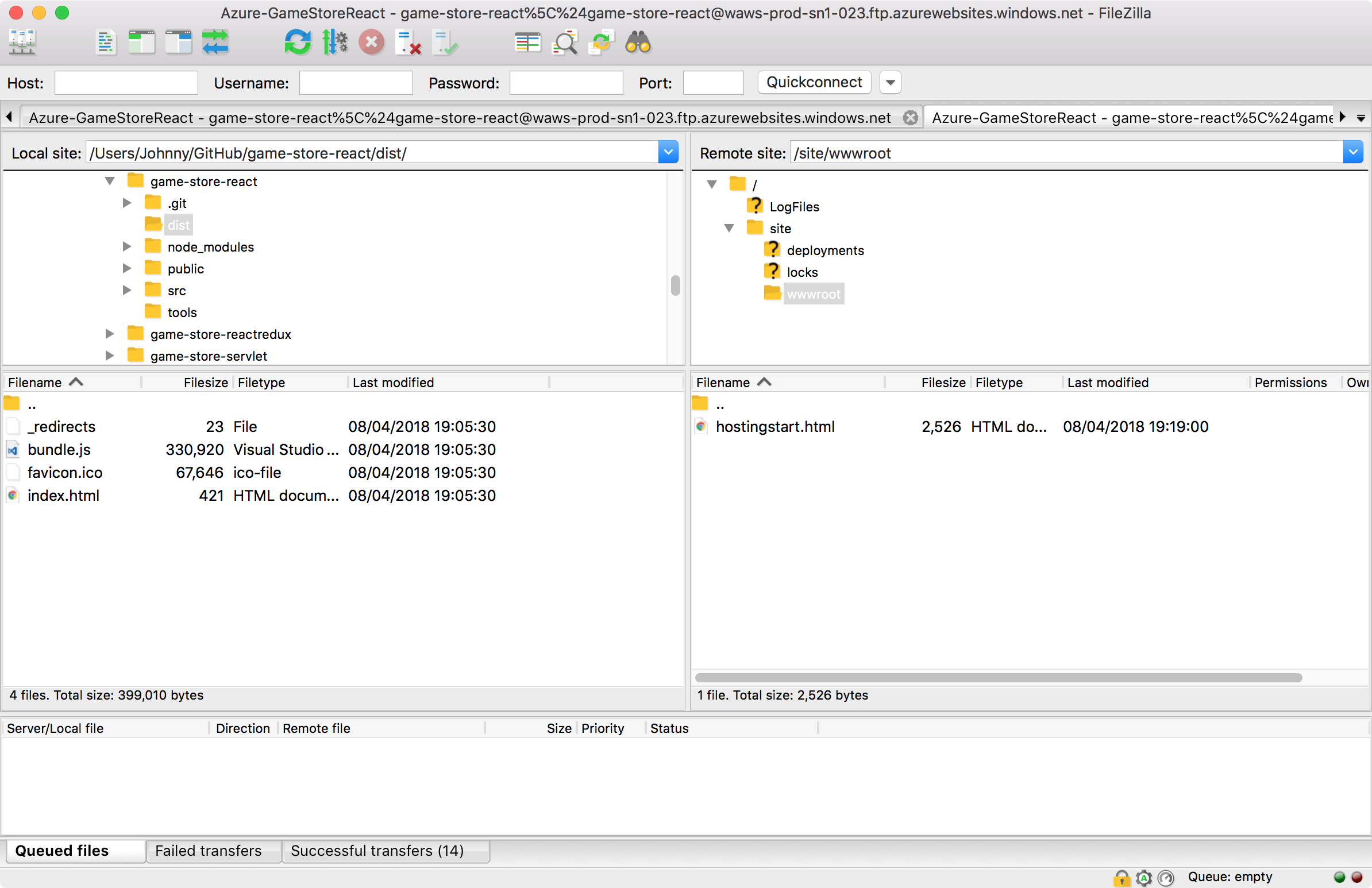This screenshot has width=1372, height=888.
Task: Collapse the game-store-react local folder
Action: pyautogui.click(x=110, y=182)
